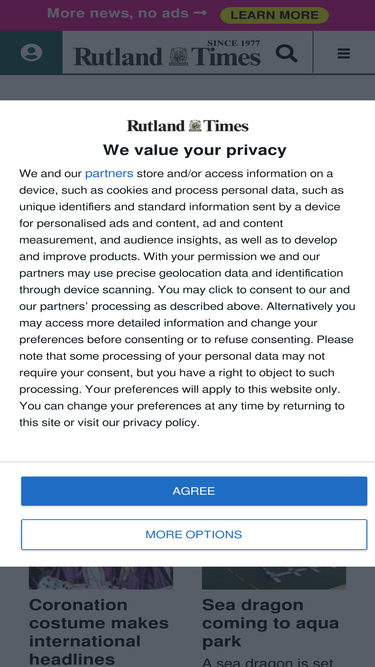Click the crest emblem in dialog logo
375x667 pixels.
coord(195,126)
